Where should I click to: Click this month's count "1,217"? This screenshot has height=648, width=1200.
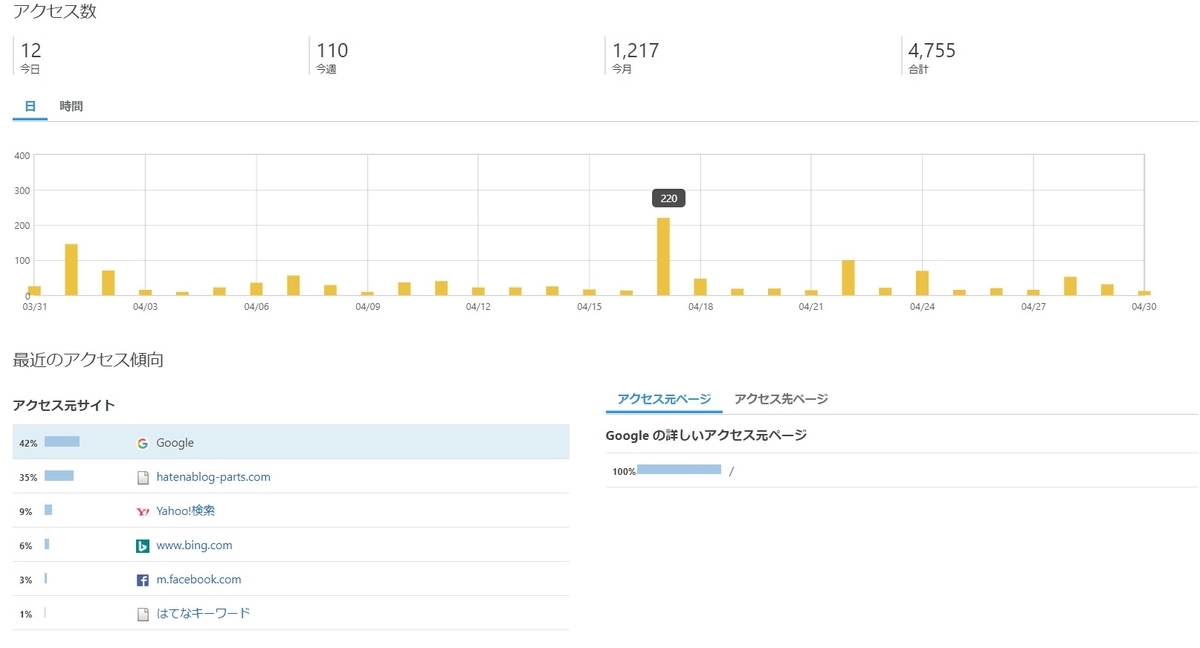636,50
